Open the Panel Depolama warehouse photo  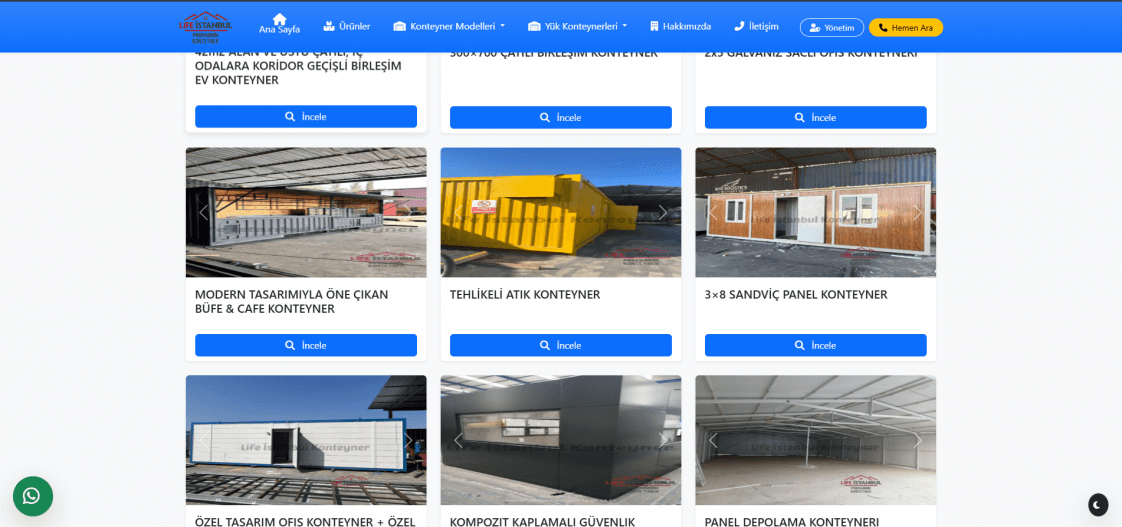pyautogui.click(x=816, y=440)
